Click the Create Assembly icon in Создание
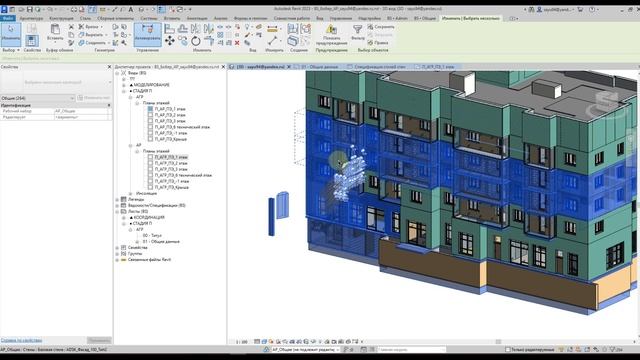640x360 pixels. (x=293, y=29)
